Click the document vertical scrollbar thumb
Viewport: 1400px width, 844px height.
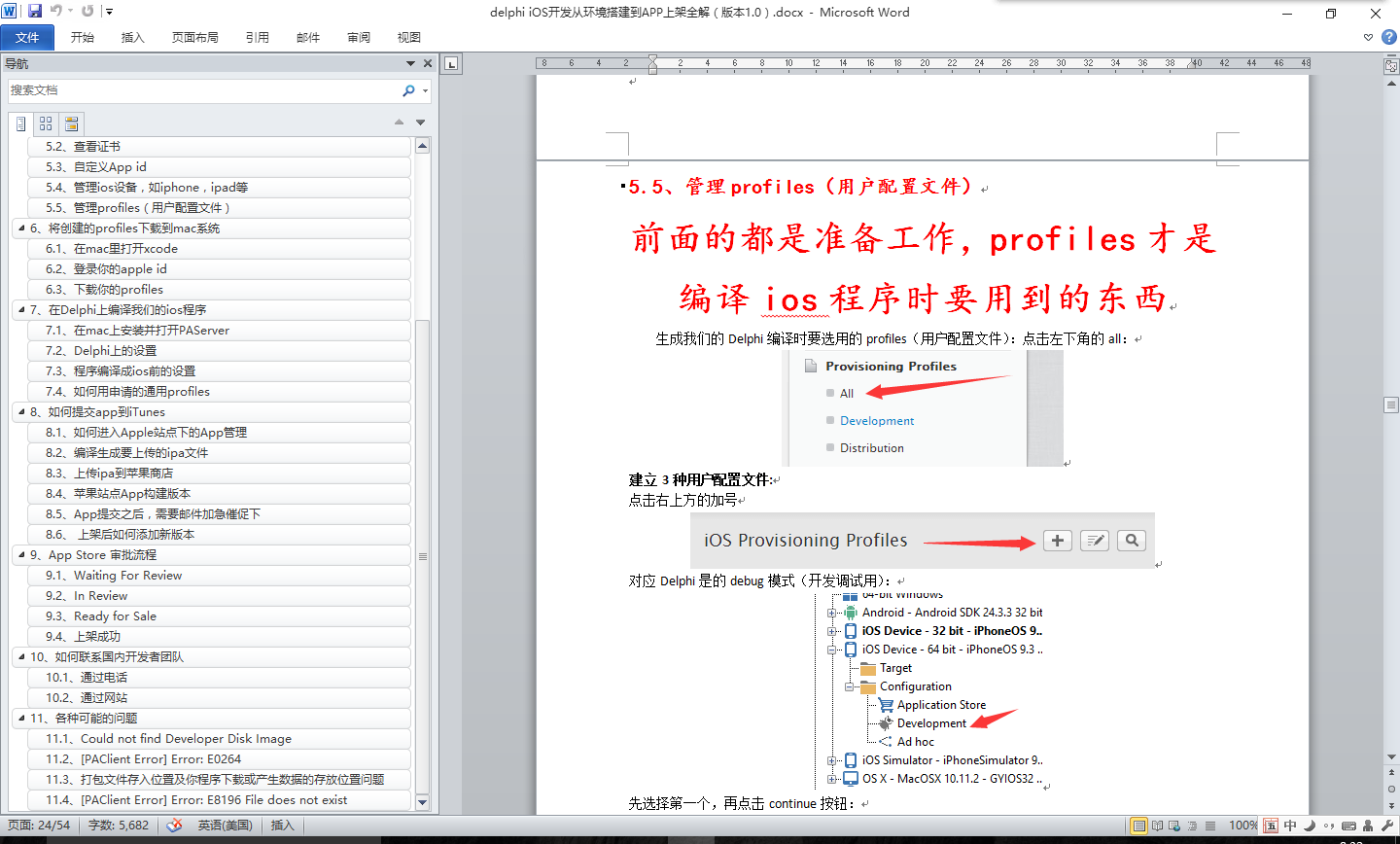pyautogui.click(x=1391, y=404)
